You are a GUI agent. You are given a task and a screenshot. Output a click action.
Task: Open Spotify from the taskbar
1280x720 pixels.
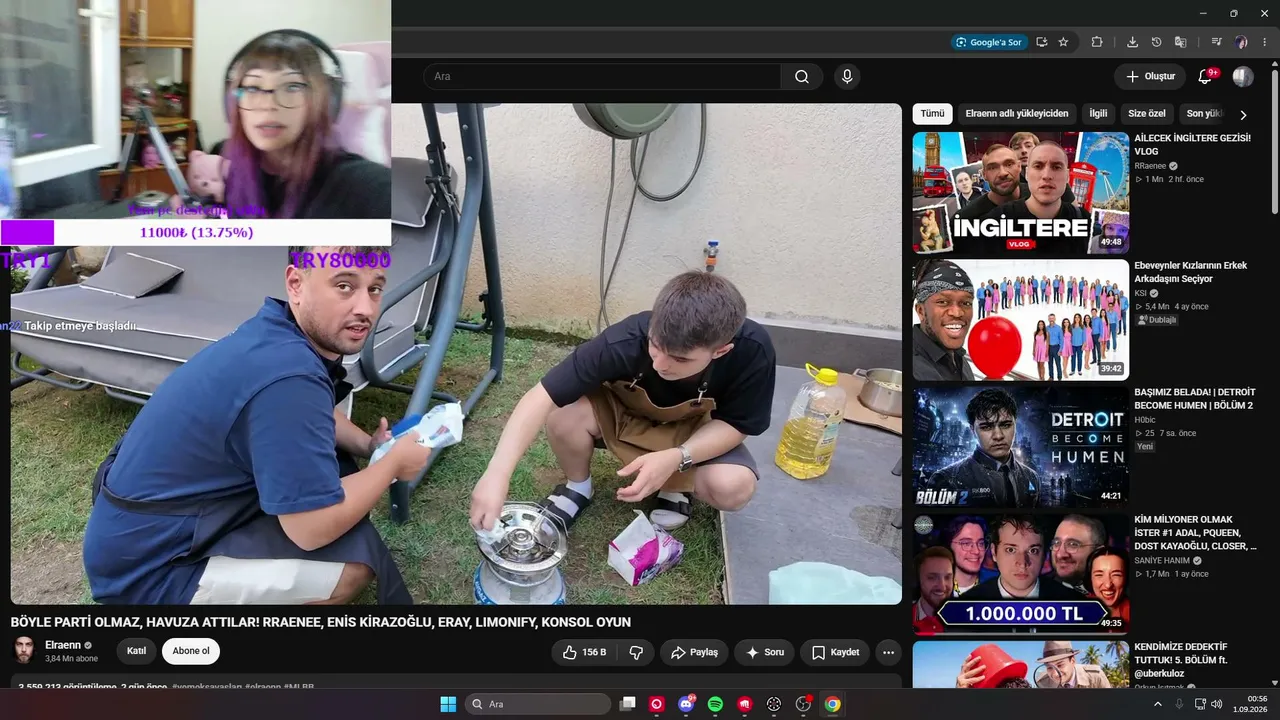715,704
